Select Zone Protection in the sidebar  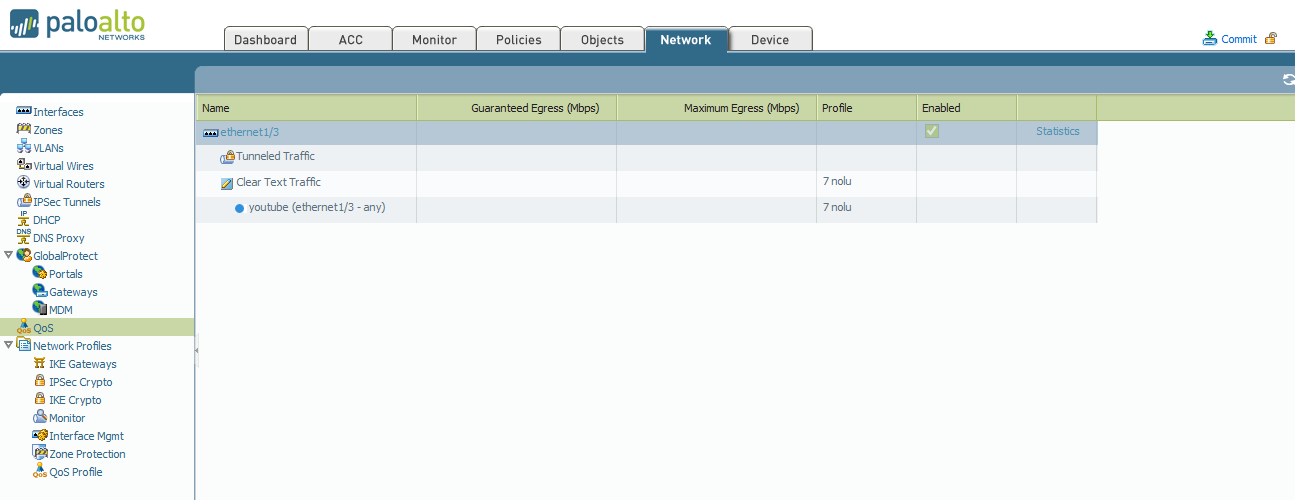point(88,454)
